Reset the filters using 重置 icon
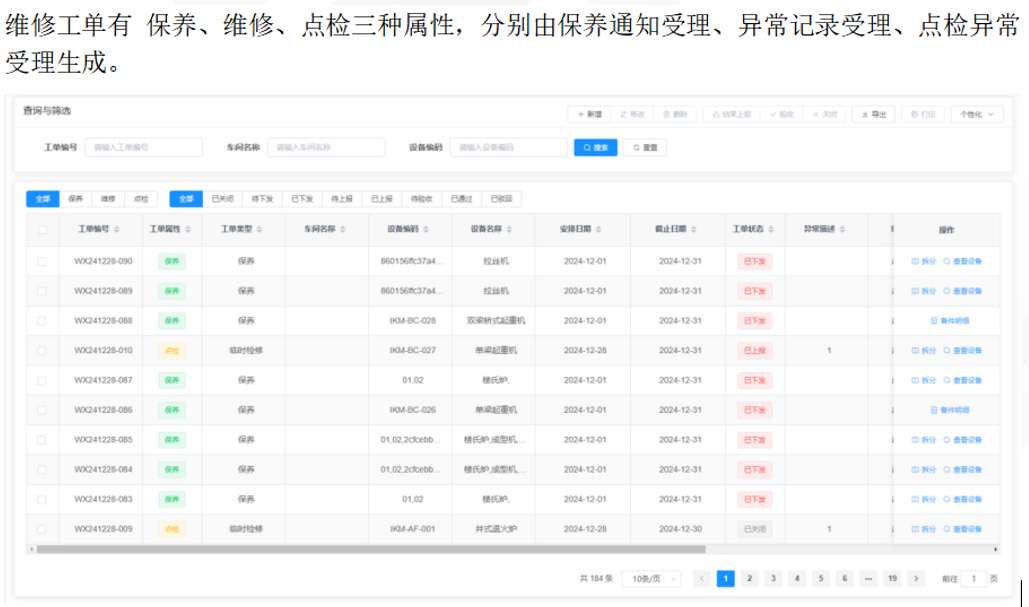 [645, 147]
